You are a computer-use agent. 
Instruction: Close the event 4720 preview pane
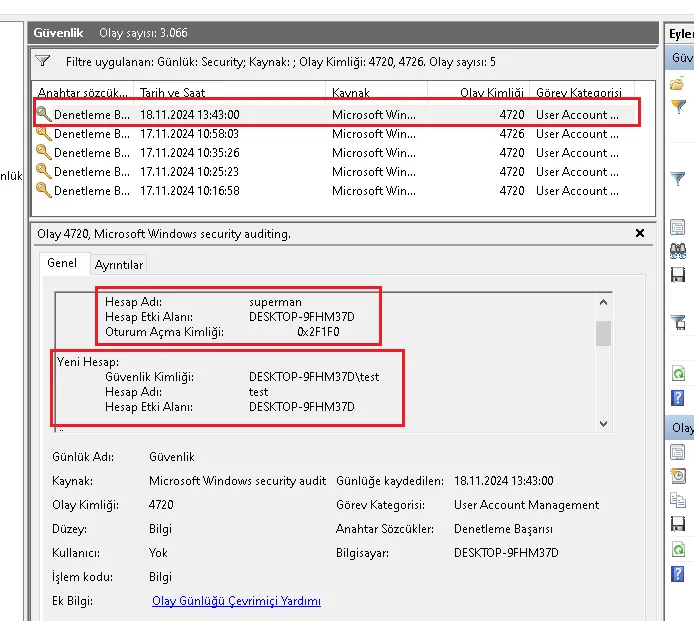(x=640, y=233)
